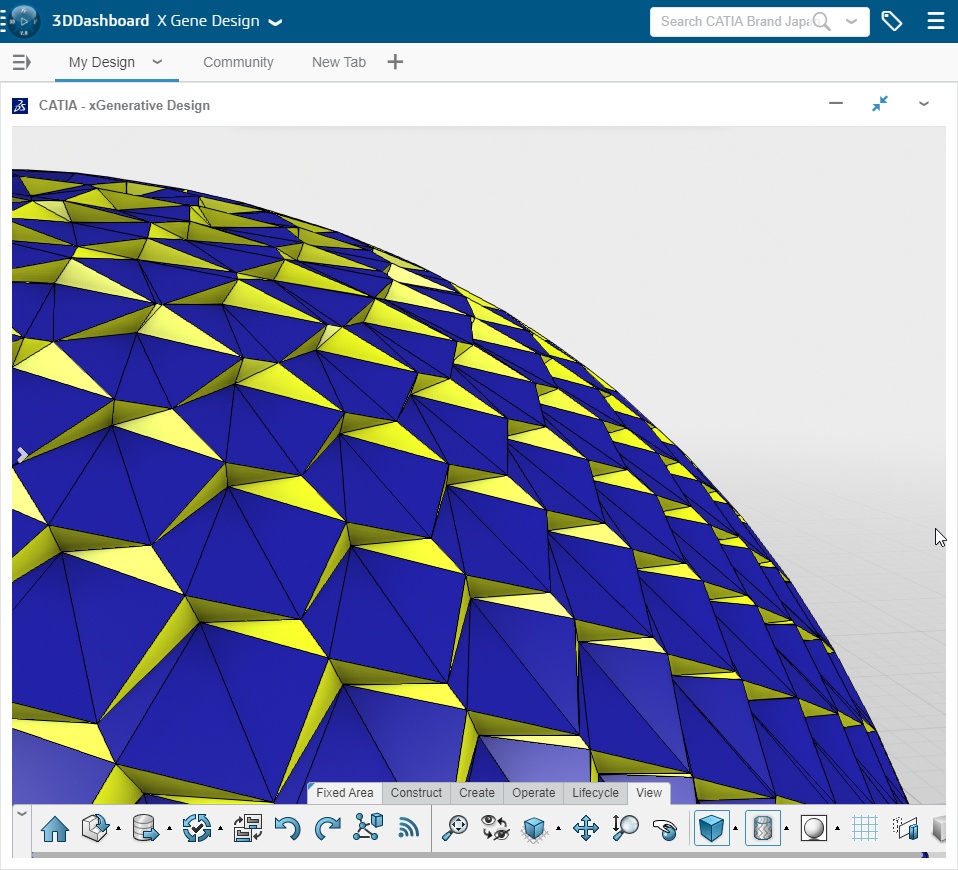Expand the ground cube view dropdown arrow
This screenshot has width=958, height=870.
point(558,829)
